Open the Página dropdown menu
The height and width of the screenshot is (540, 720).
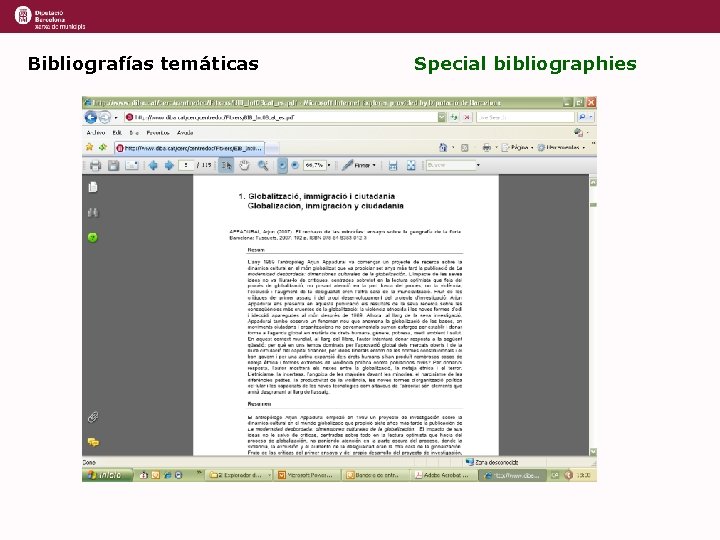(x=518, y=147)
